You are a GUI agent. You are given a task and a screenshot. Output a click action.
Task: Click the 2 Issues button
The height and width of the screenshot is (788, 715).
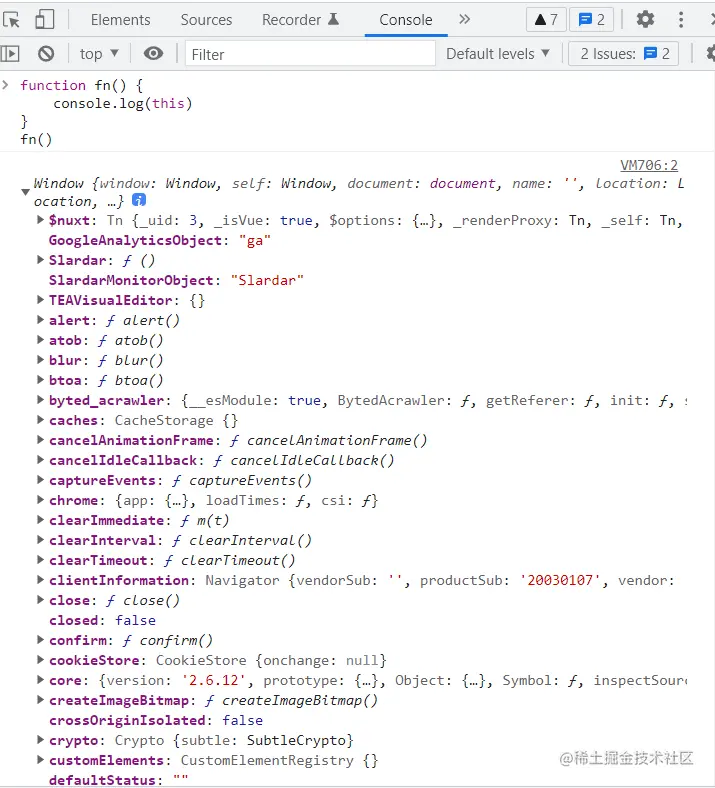[x=624, y=53]
